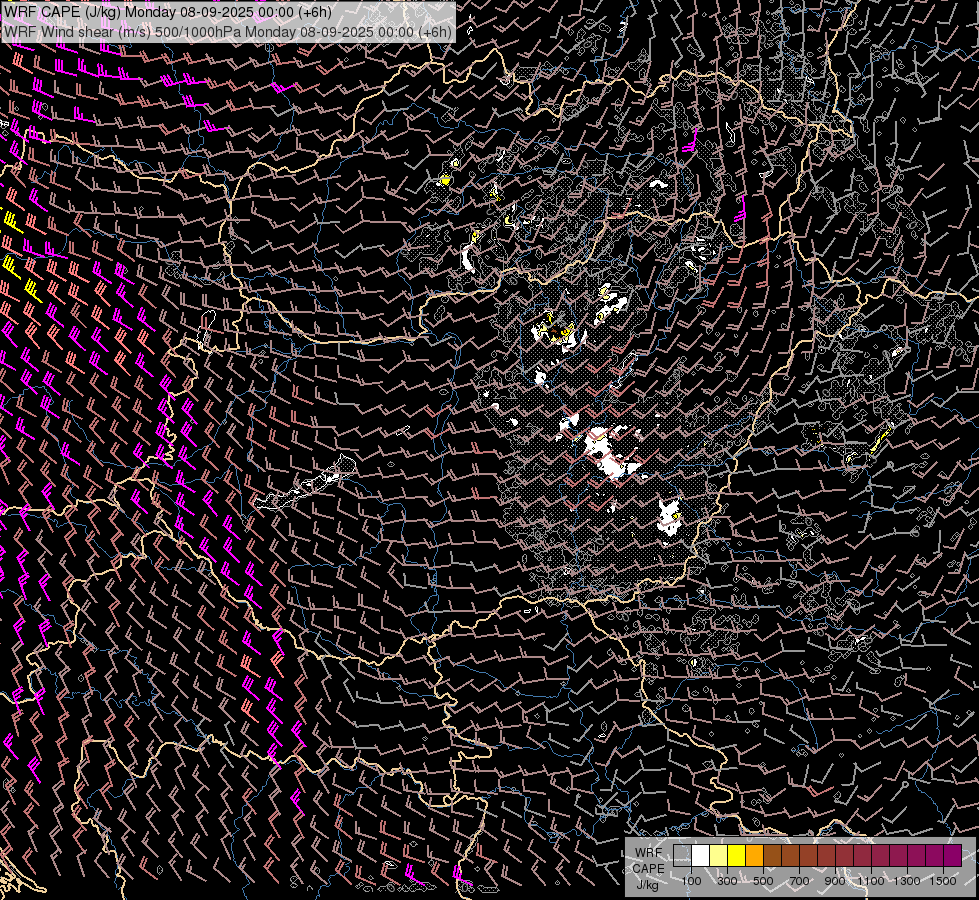Choose the bright yellow swatch starting at 300
Screen dimensions: 979x900
737,856
